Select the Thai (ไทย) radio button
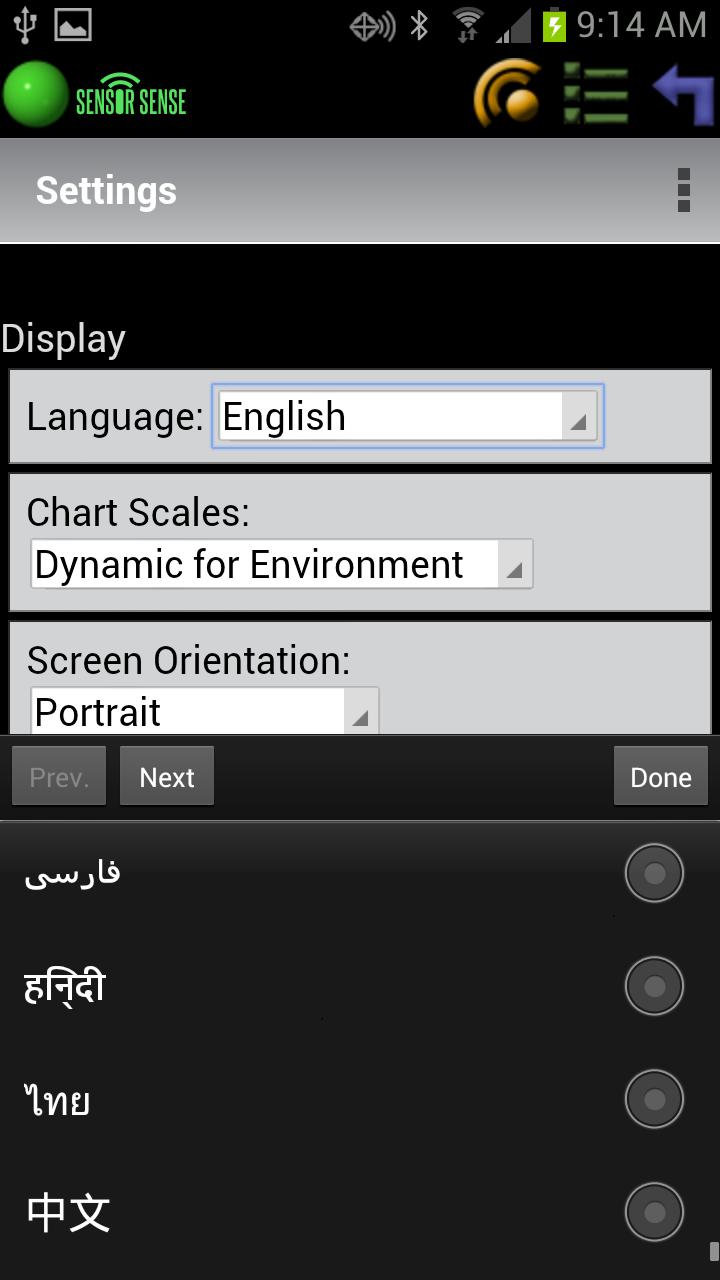Viewport: 720px width, 1280px height. pyautogui.click(x=654, y=1099)
